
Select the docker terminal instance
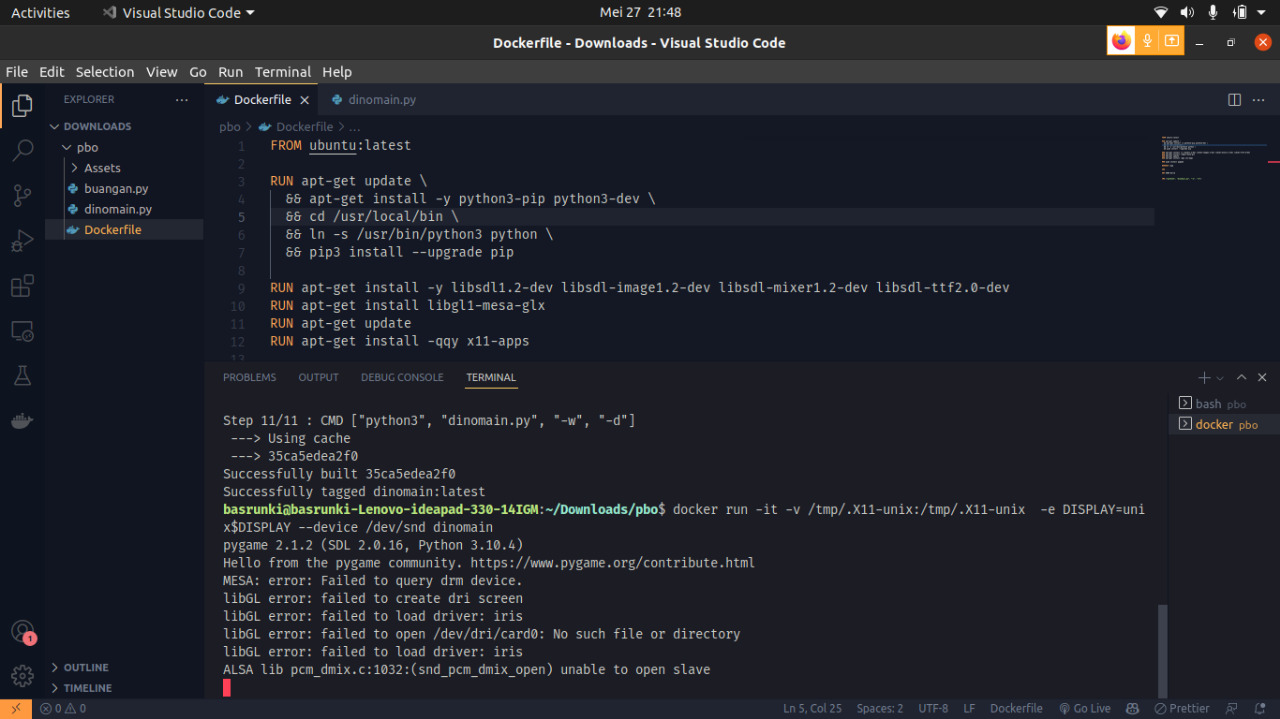click(x=1224, y=425)
